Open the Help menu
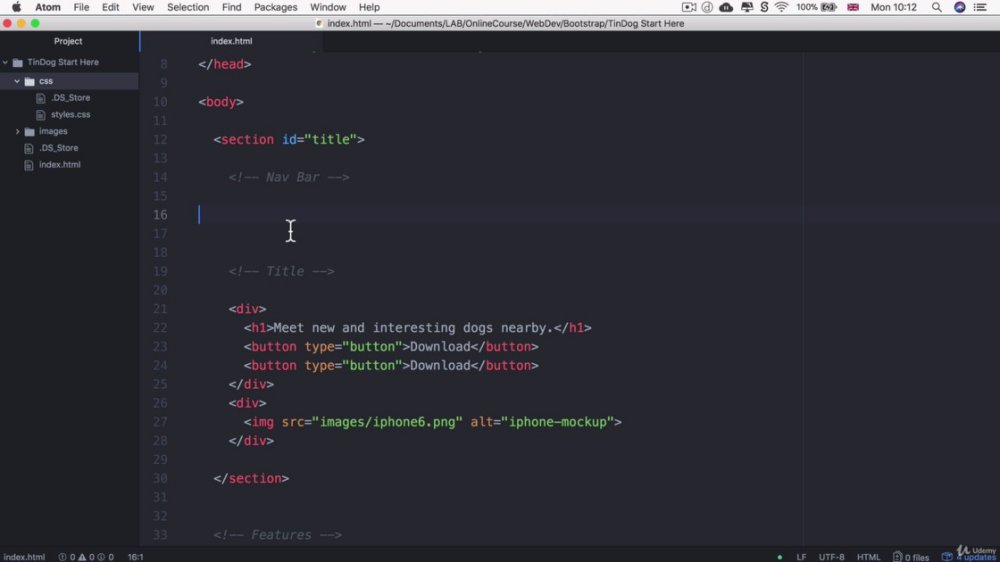The width and height of the screenshot is (1000, 562). 369,7
